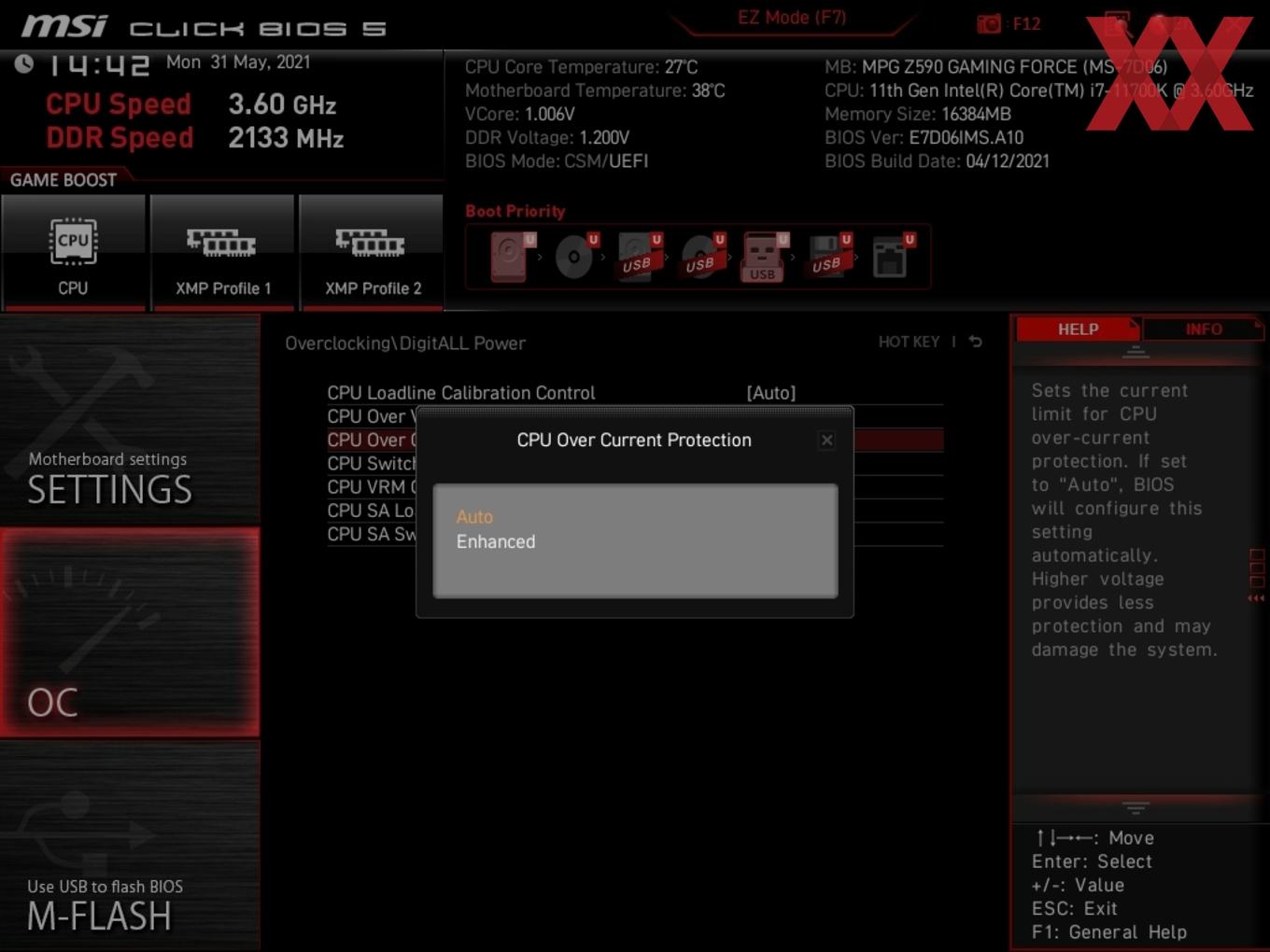
Task: Click the DDR Speed 2133 MHz readout
Action: tap(195, 138)
